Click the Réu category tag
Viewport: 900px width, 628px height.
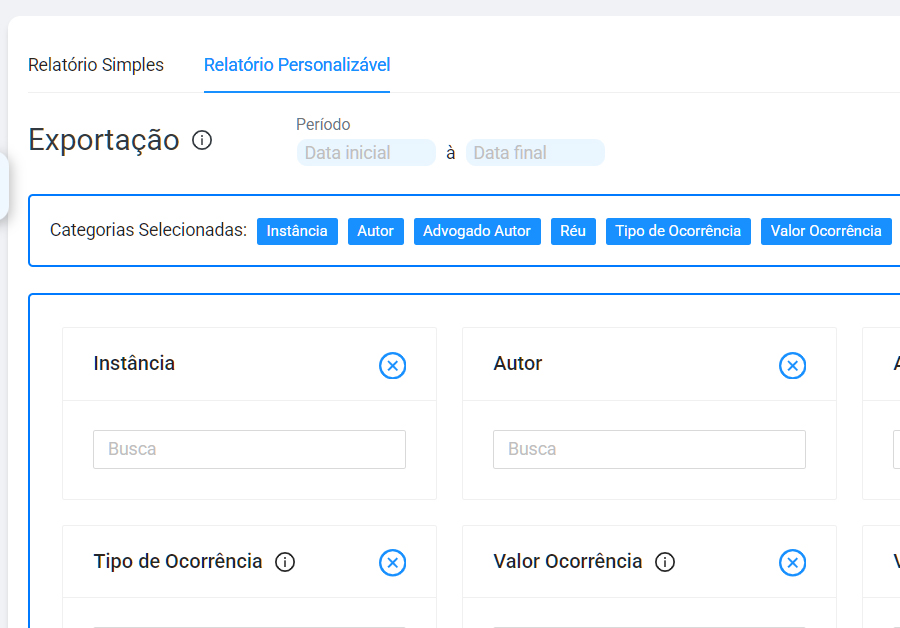[573, 231]
